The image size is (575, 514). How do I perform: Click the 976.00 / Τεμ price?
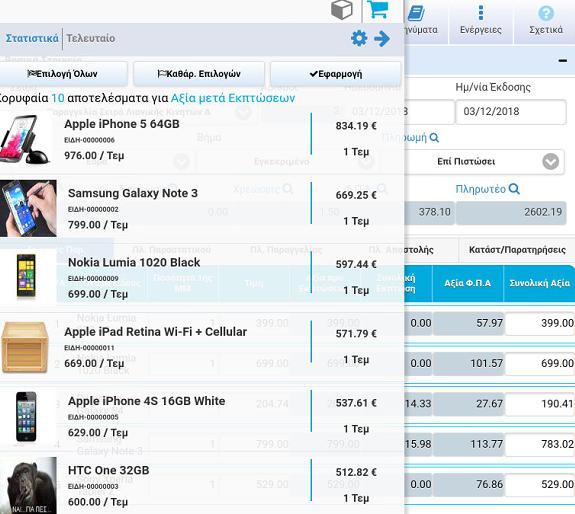94,156
